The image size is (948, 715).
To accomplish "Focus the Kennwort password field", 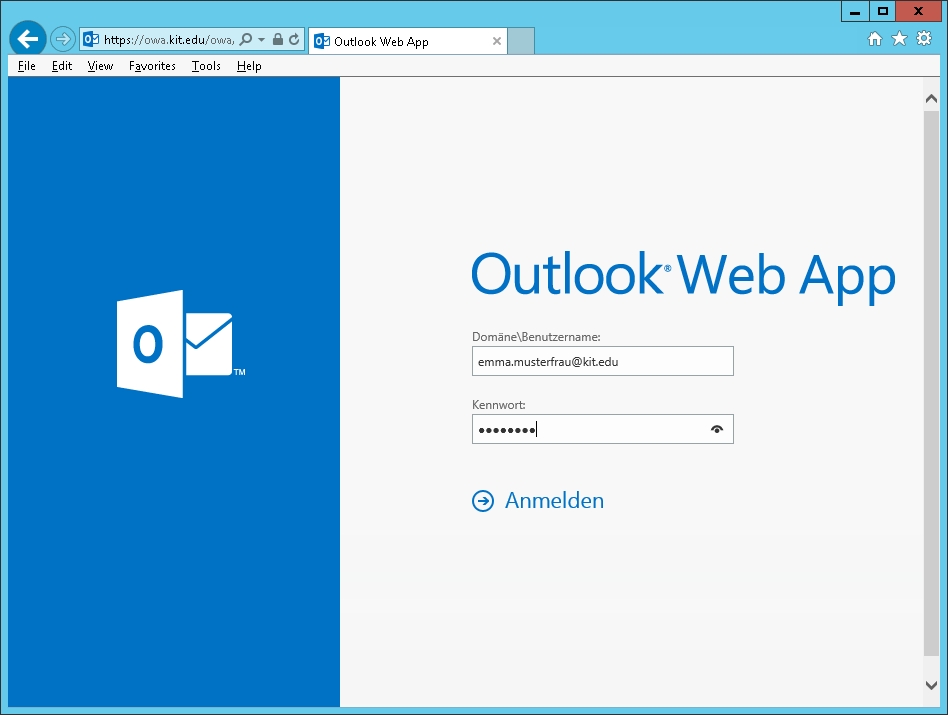I will tap(603, 429).
